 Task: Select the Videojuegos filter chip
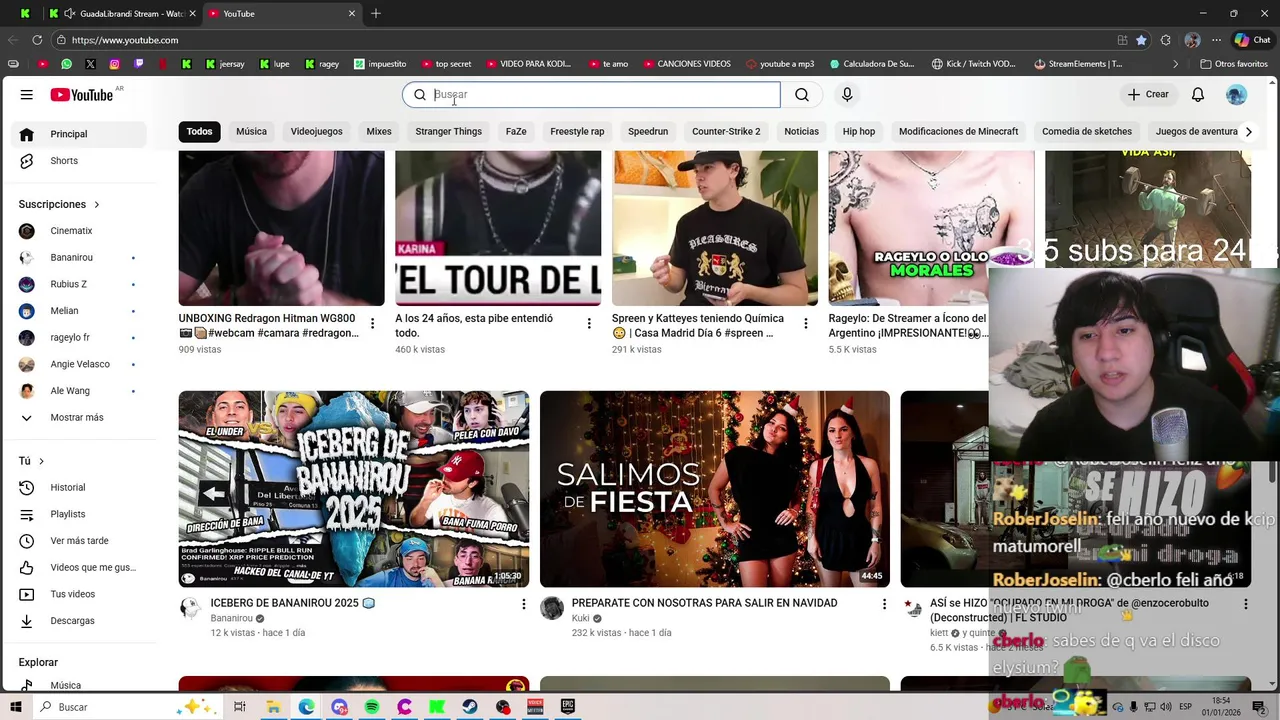[316, 131]
